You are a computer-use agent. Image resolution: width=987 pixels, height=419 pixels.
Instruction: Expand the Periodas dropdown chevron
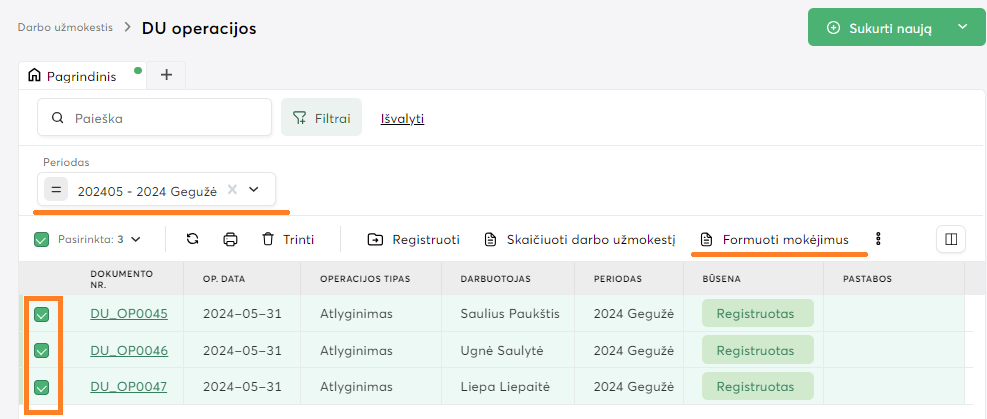[254, 189]
